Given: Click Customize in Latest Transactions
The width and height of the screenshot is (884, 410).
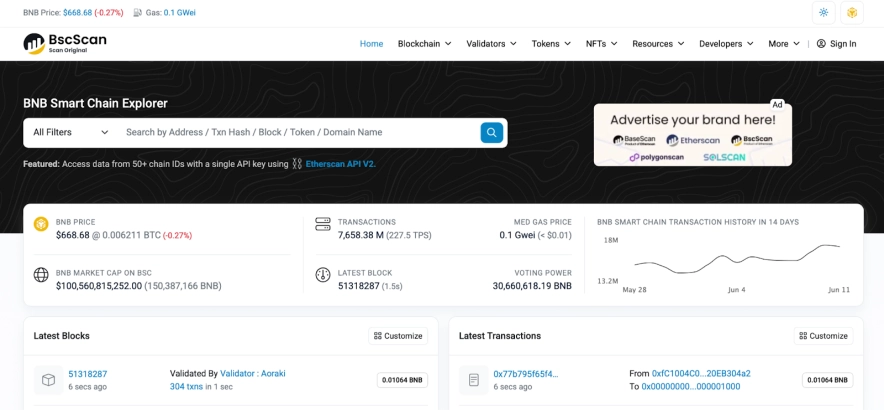Looking at the screenshot, I should (821, 336).
